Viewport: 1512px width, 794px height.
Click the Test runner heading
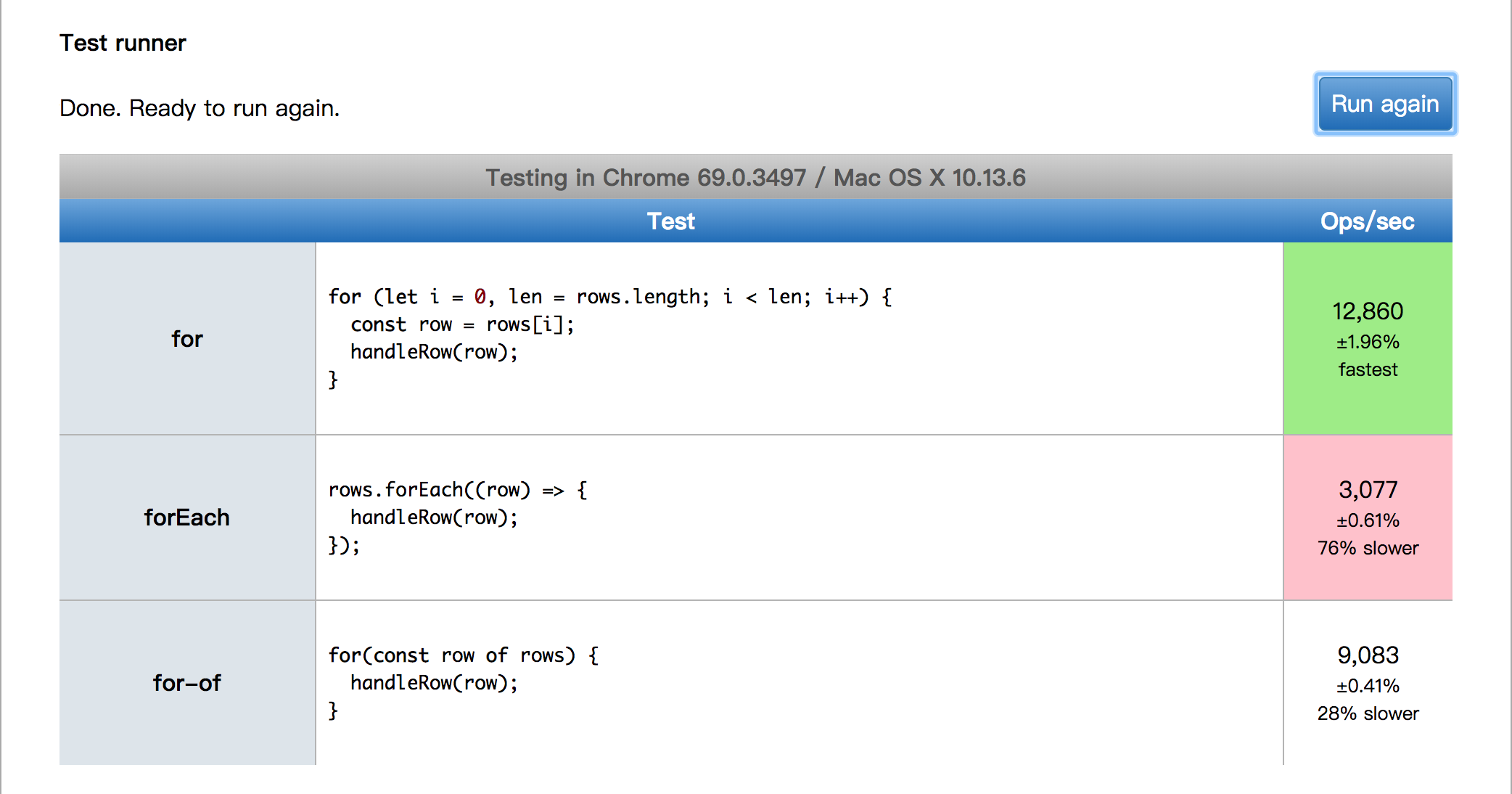tap(123, 43)
